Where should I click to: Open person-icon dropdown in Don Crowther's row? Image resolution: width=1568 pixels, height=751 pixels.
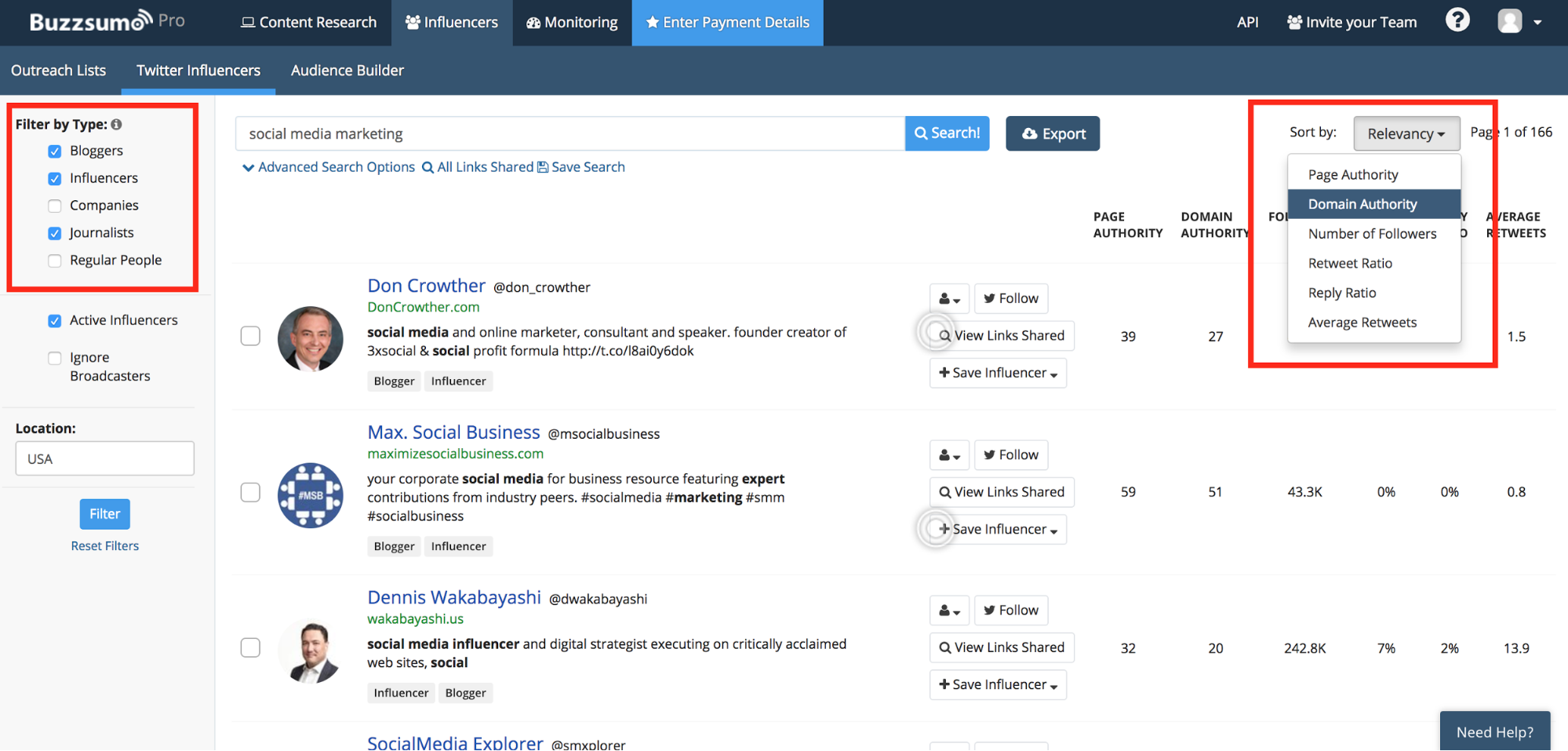click(949, 298)
